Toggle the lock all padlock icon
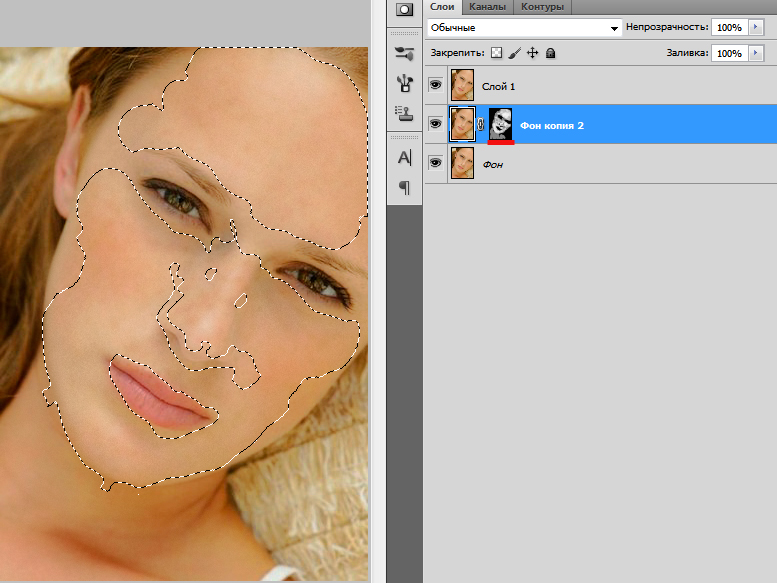This screenshot has width=777, height=583. (x=550, y=53)
